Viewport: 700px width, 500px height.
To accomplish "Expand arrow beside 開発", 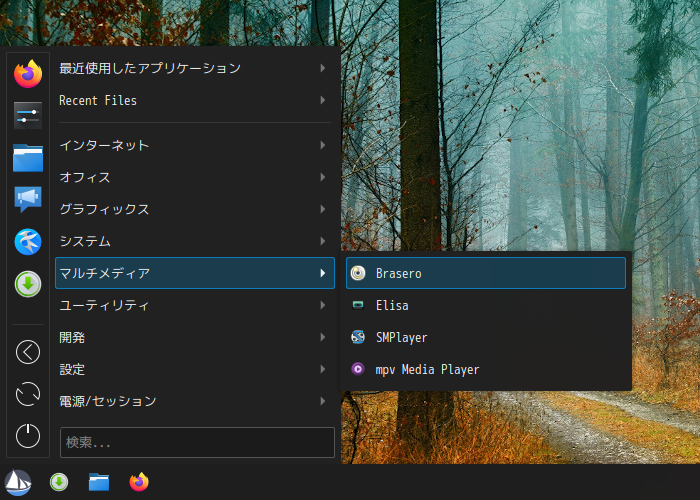I will 322,337.
